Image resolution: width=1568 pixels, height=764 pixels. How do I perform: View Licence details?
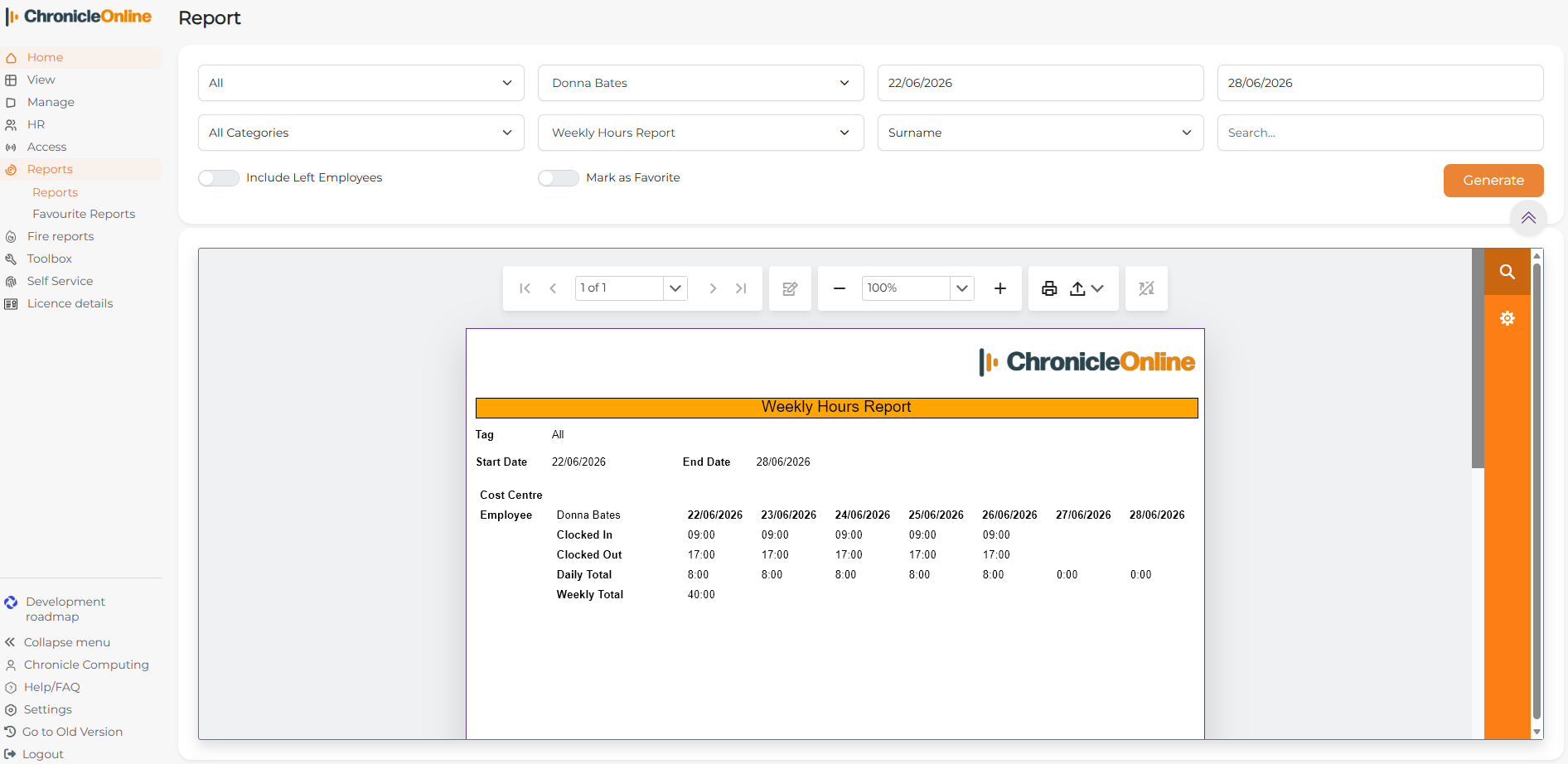tap(81, 303)
